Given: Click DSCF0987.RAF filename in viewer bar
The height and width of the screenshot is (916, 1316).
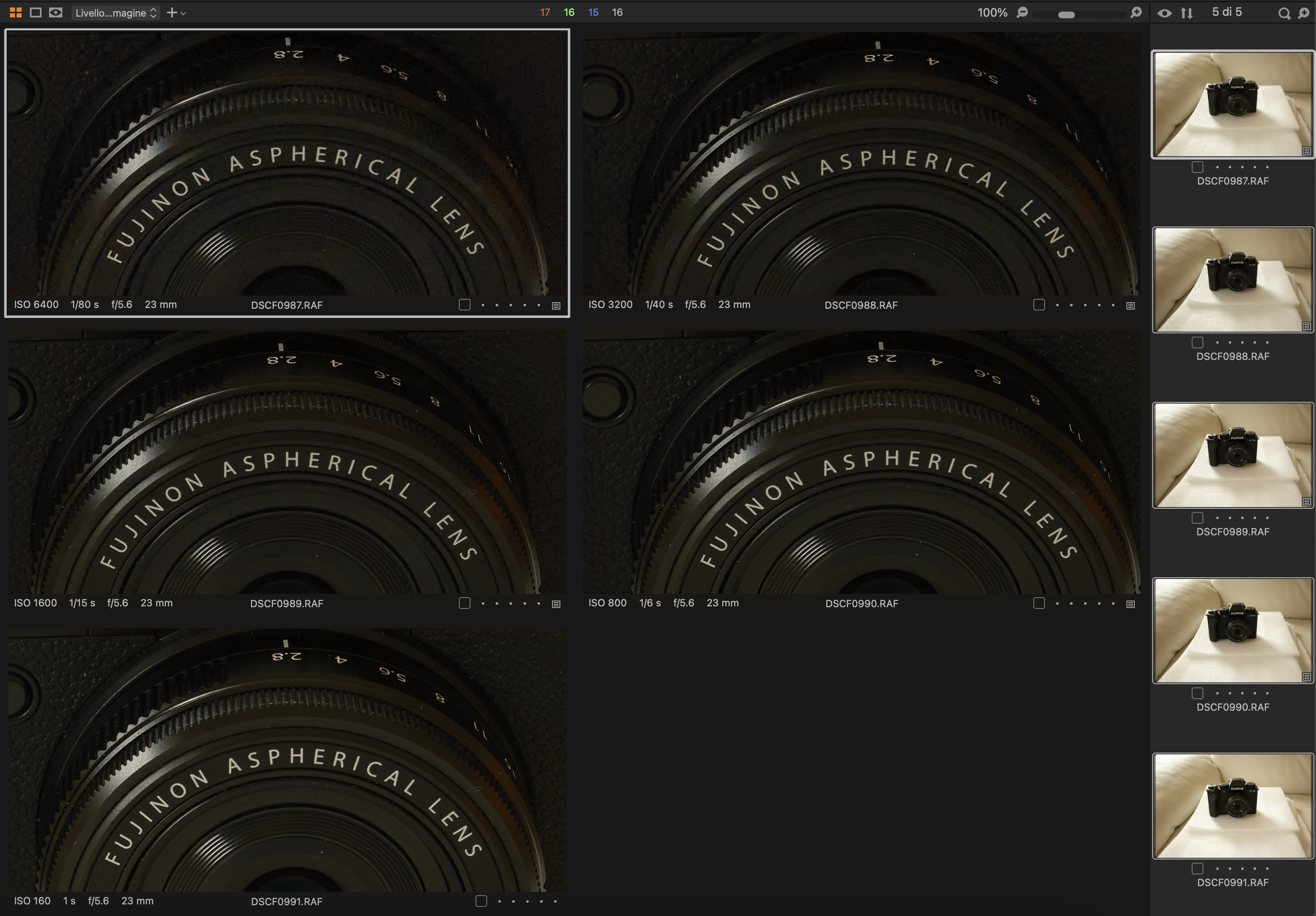Looking at the screenshot, I should click(x=286, y=305).
